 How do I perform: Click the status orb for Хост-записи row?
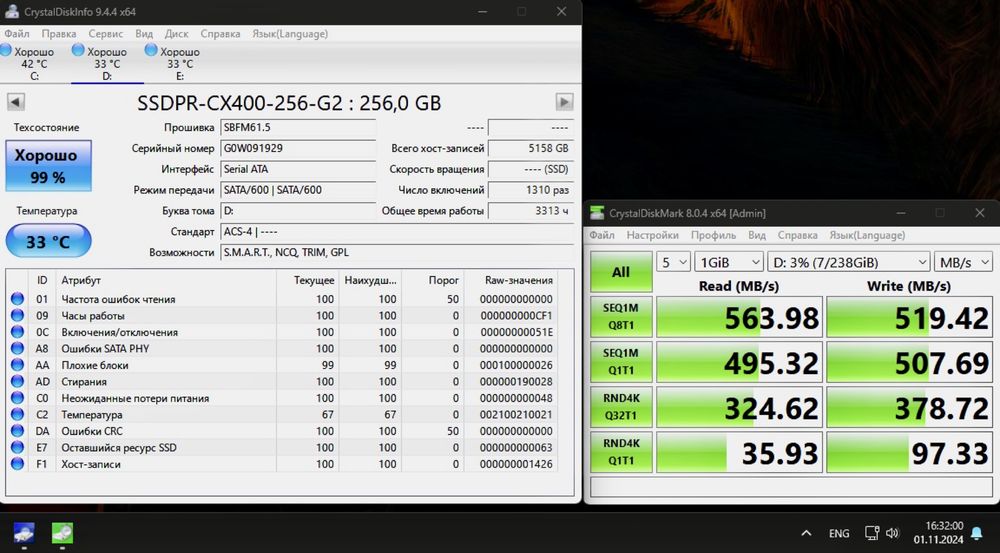pyautogui.click(x=17, y=464)
